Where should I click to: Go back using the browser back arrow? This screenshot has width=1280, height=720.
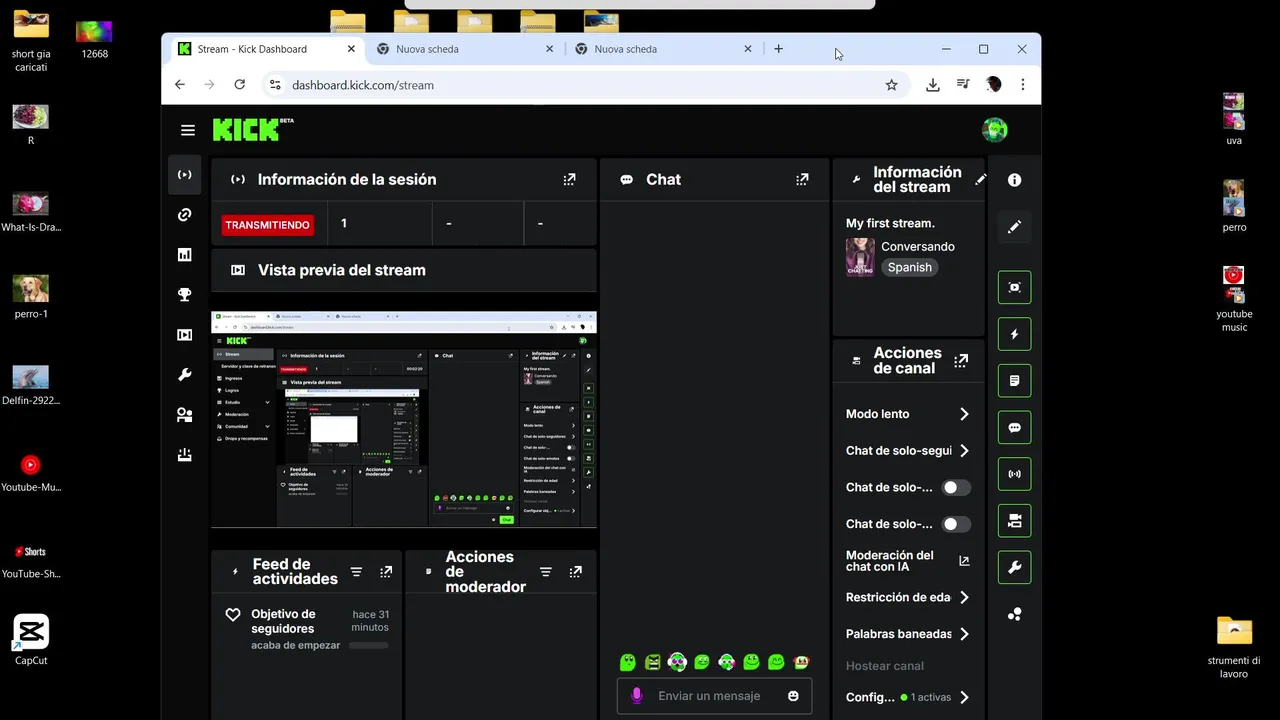click(180, 85)
